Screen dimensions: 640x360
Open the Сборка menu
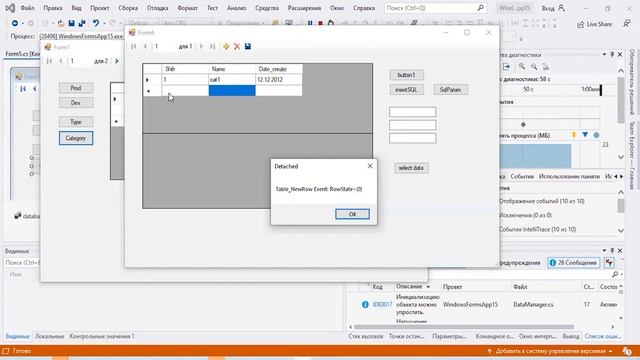tap(128, 8)
